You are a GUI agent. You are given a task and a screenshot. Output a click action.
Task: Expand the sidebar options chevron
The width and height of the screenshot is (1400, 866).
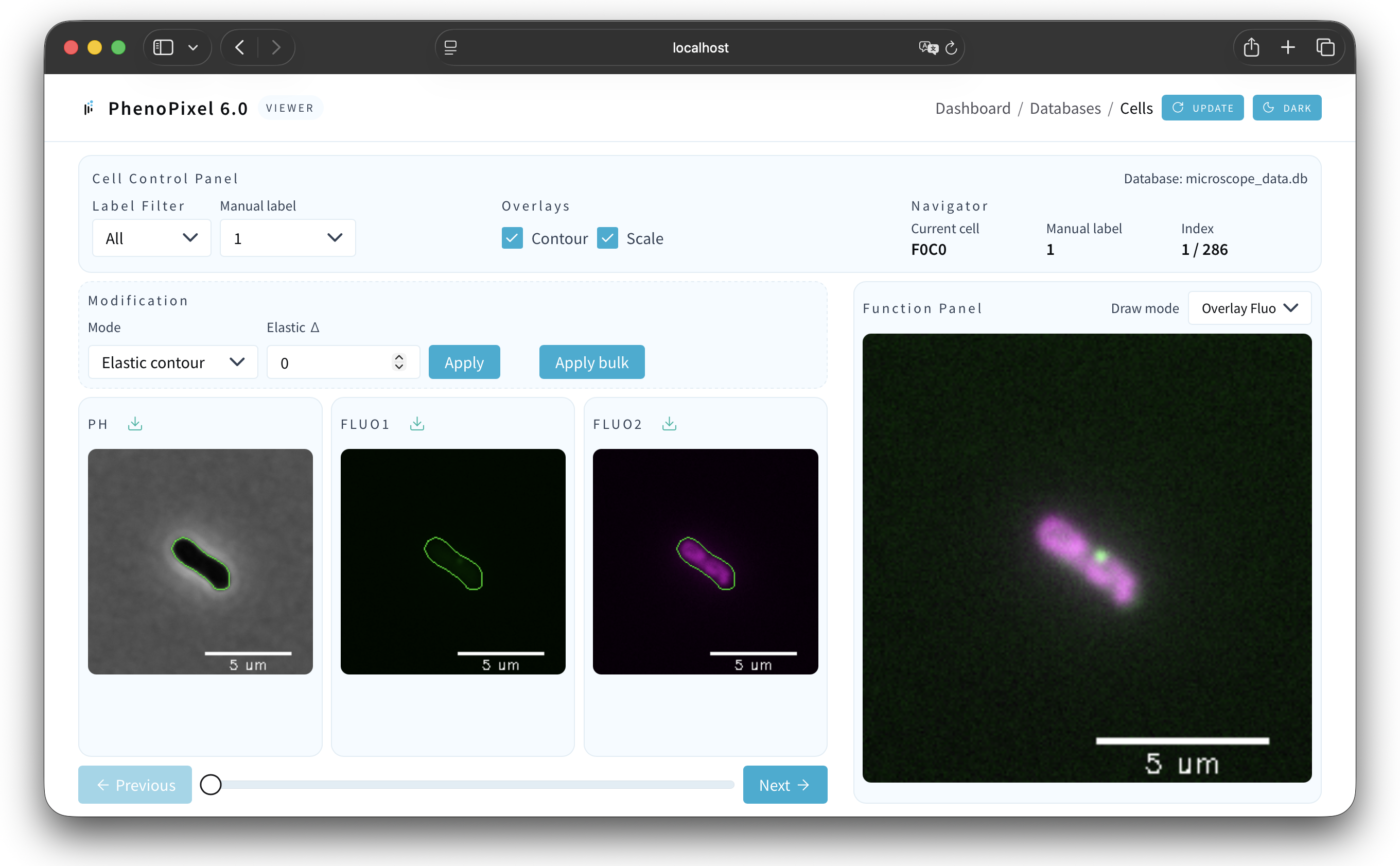193,47
